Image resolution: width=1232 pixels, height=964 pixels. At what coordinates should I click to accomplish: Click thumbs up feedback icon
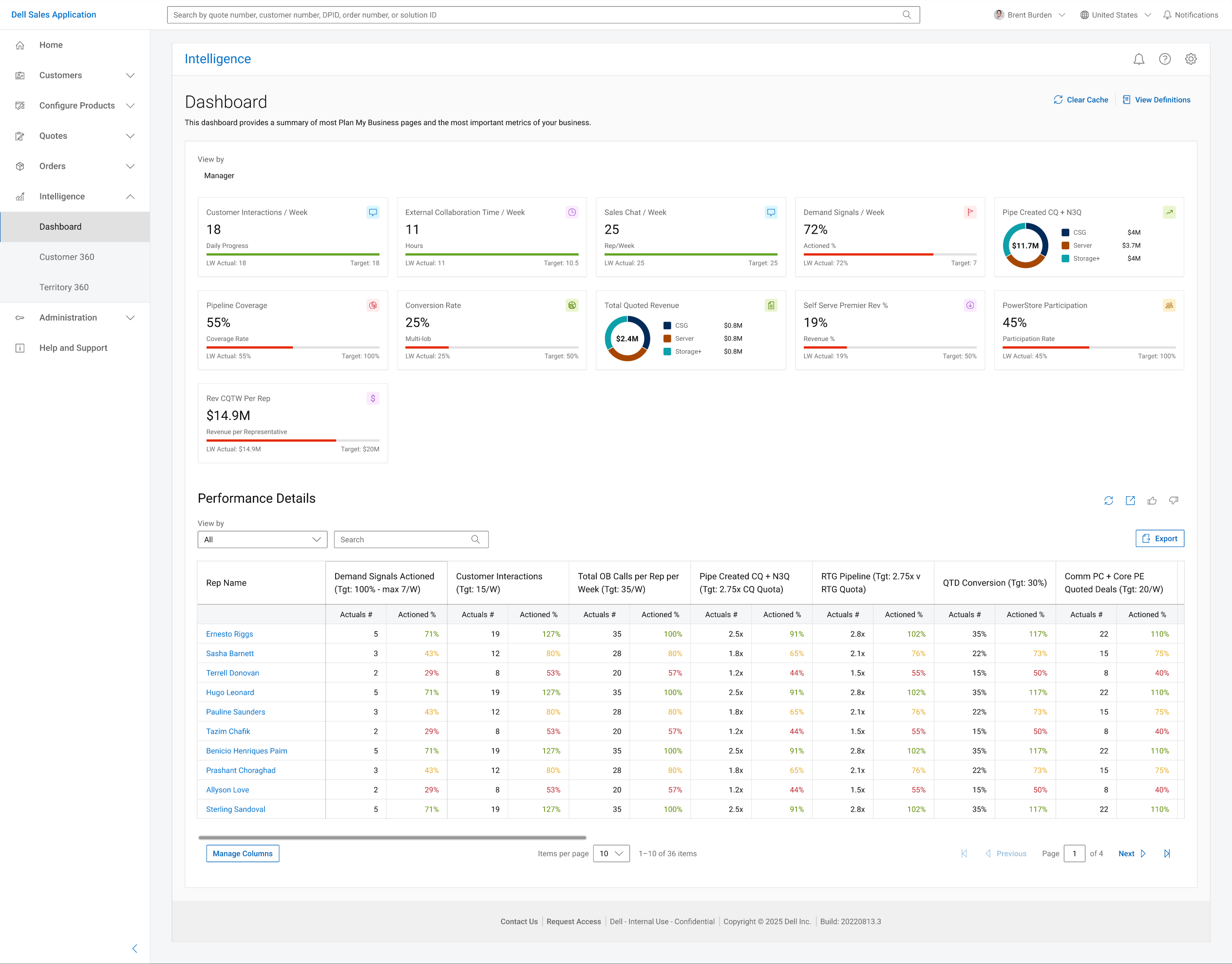[1152, 501]
